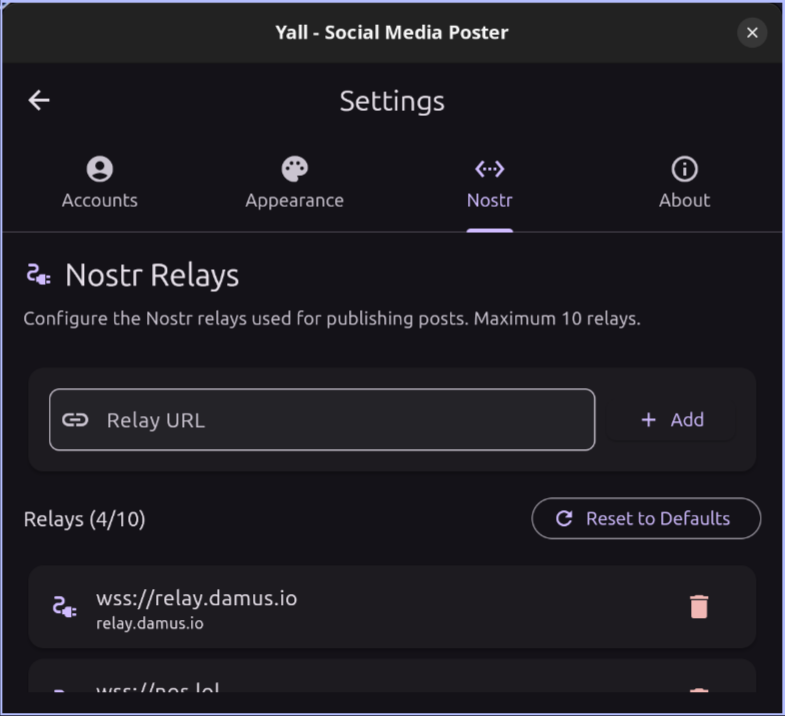Click the Add relay button
The image size is (785, 716).
click(x=671, y=420)
